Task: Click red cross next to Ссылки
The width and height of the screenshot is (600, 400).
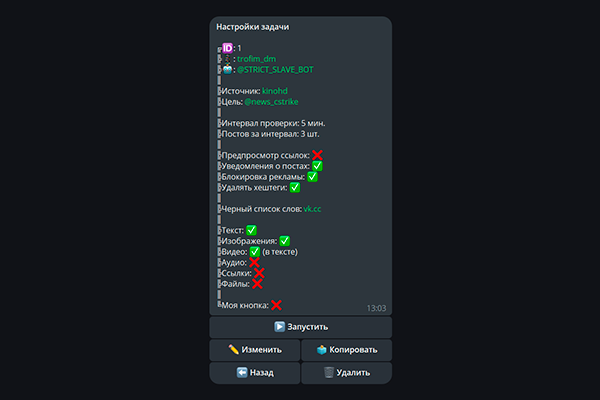Action: click(258, 273)
